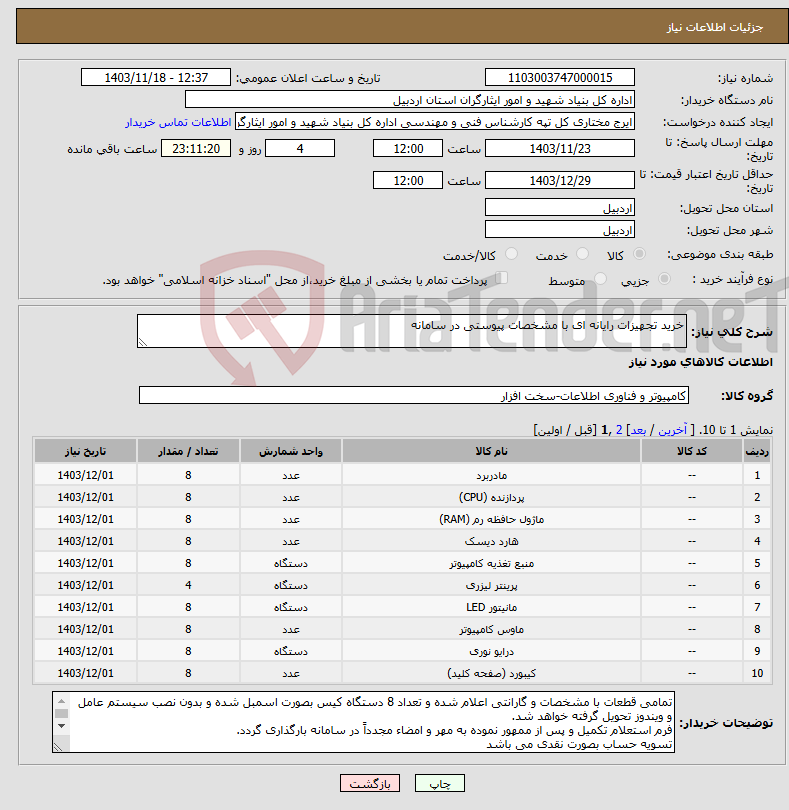
Task: Select the جزیی purchase type radio
Action: coord(664,278)
